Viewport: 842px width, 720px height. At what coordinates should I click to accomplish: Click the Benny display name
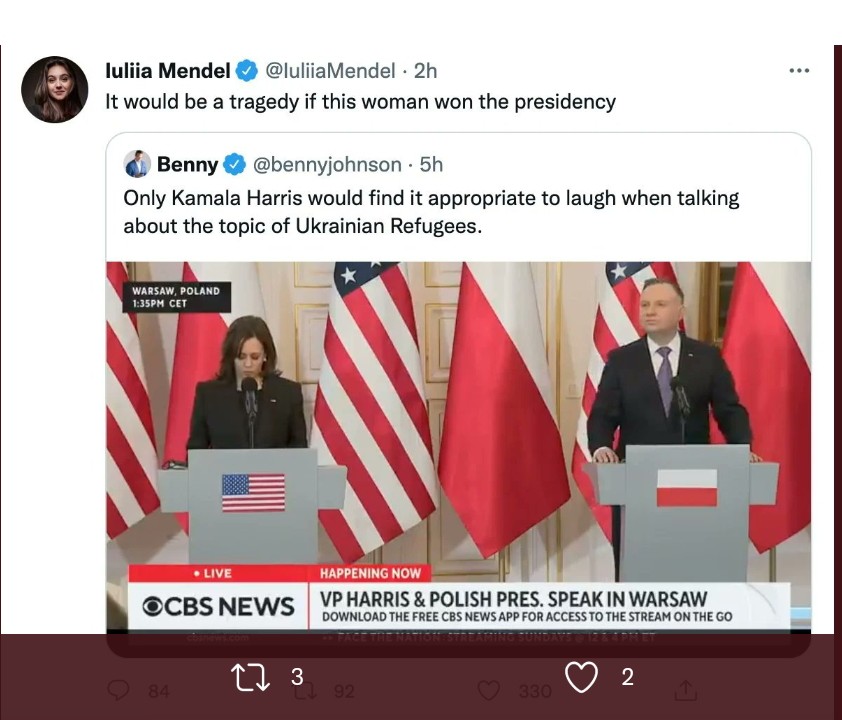pyautogui.click(x=187, y=164)
